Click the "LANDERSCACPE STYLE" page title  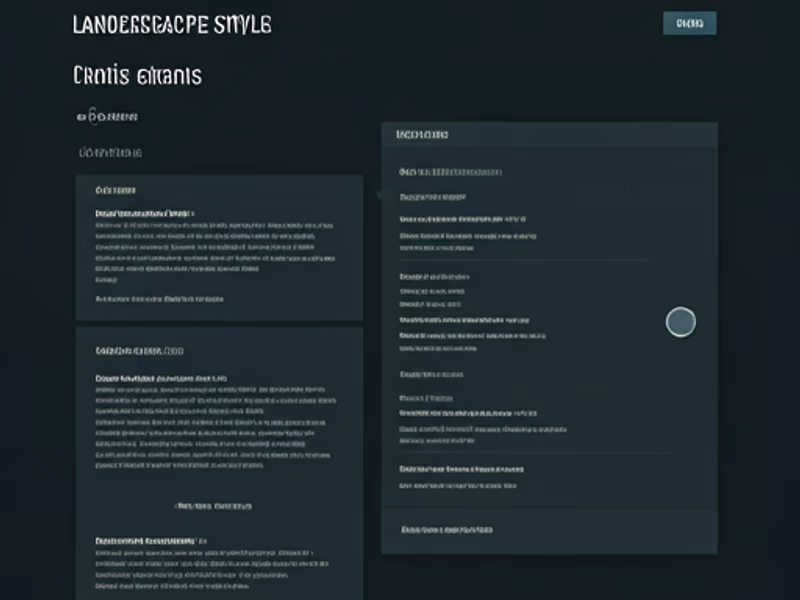click(x=171, y=24)
